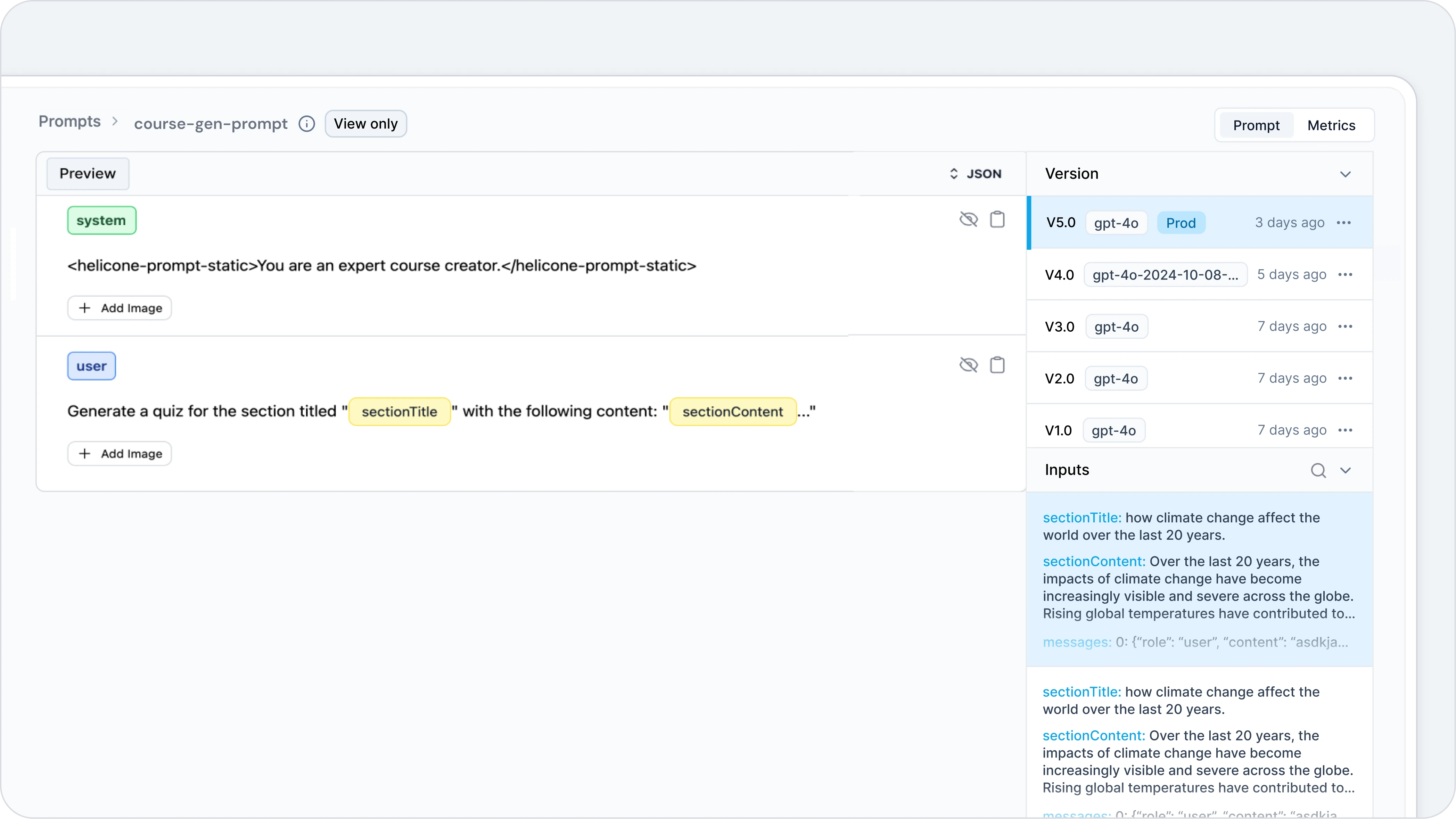This screenshot has height=819, width=1456.
Task: Navigate back via the Prompts breadcrumb
Action: point(69,121)
